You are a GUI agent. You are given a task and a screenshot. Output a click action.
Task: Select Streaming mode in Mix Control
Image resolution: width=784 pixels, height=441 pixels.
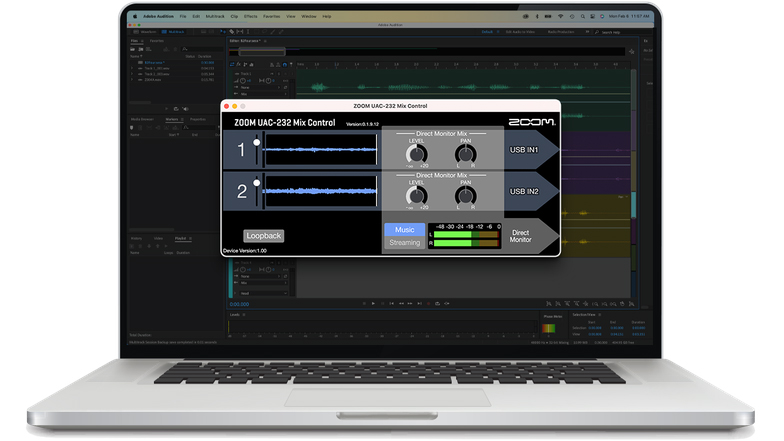tap(404, 242)
